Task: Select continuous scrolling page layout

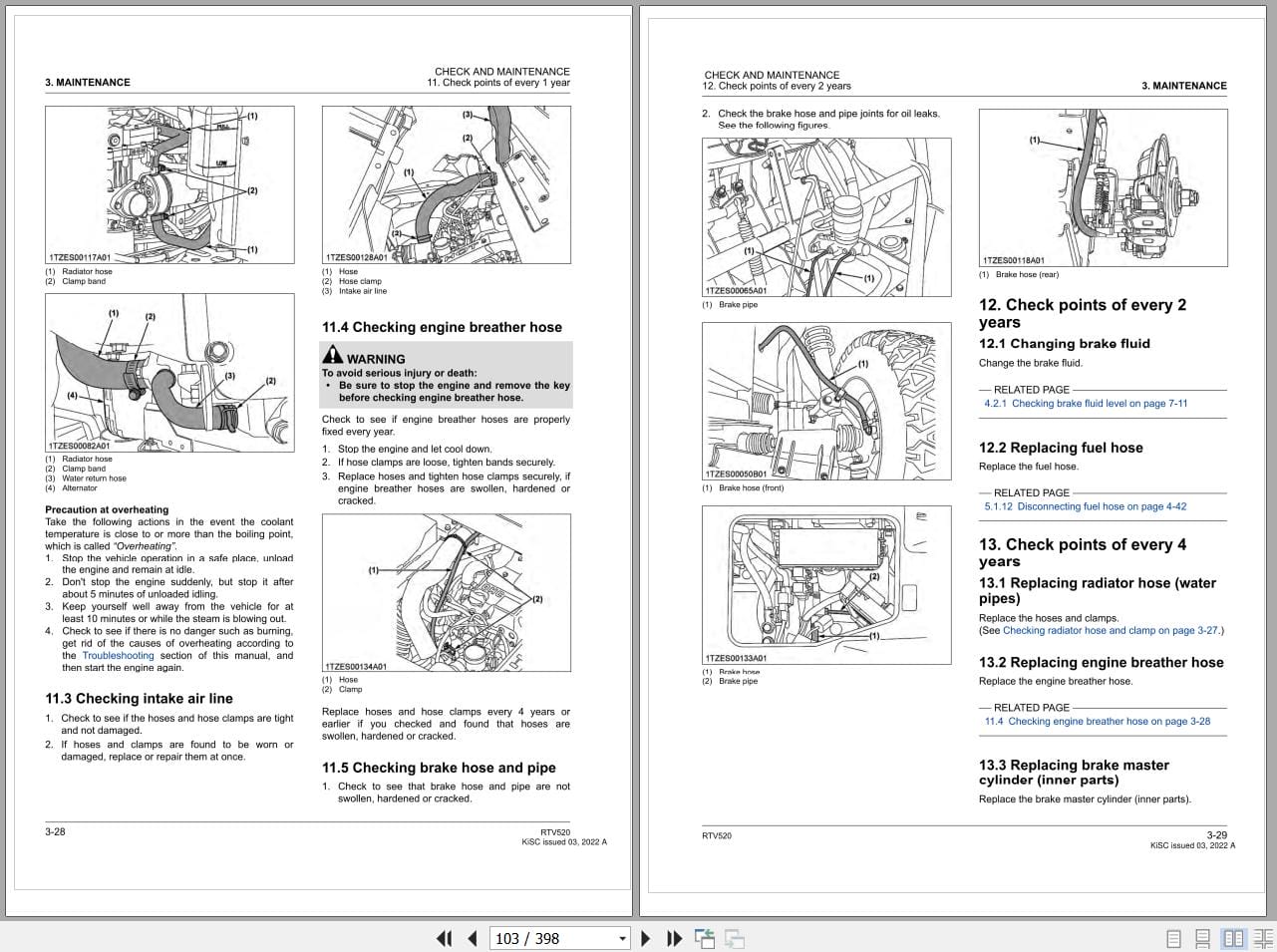Action: pyautogui.click(x=1201, y=938)
